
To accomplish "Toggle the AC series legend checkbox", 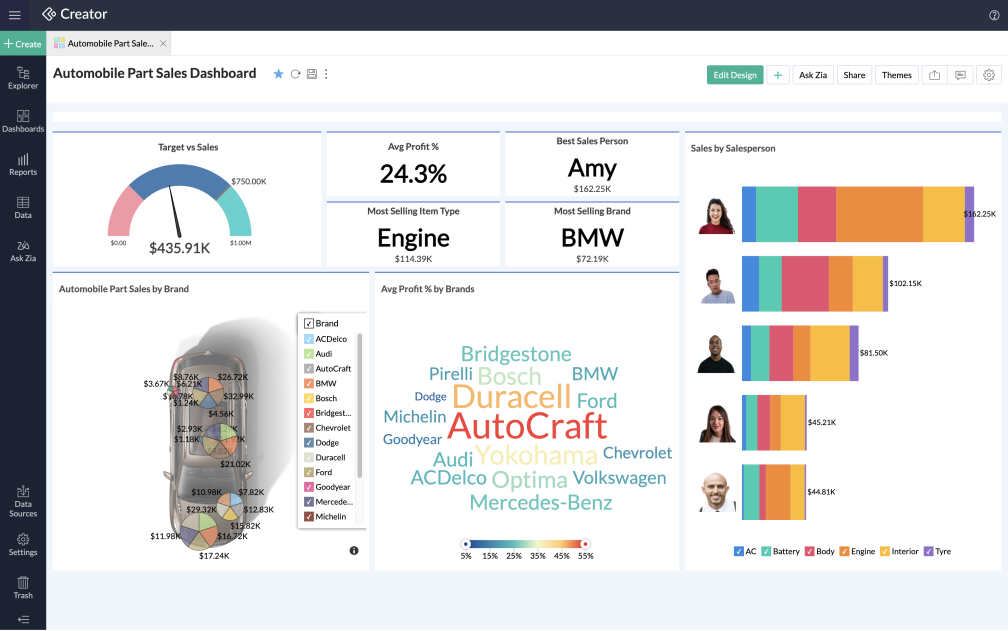I will pyautogui.click(x=739, y=551).
